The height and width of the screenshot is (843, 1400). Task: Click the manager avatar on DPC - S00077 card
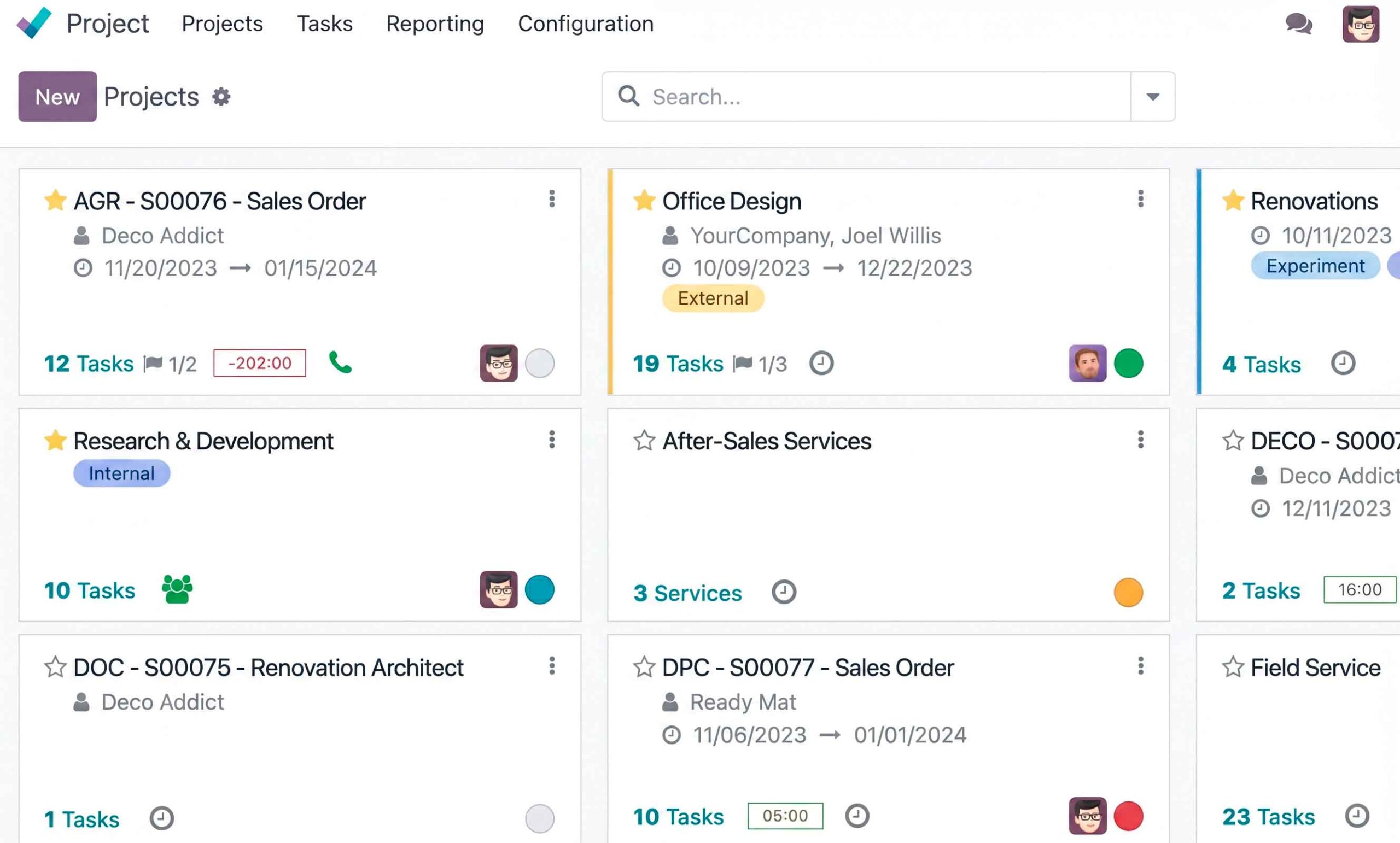pyautogui.click(x=1088, y=816)
